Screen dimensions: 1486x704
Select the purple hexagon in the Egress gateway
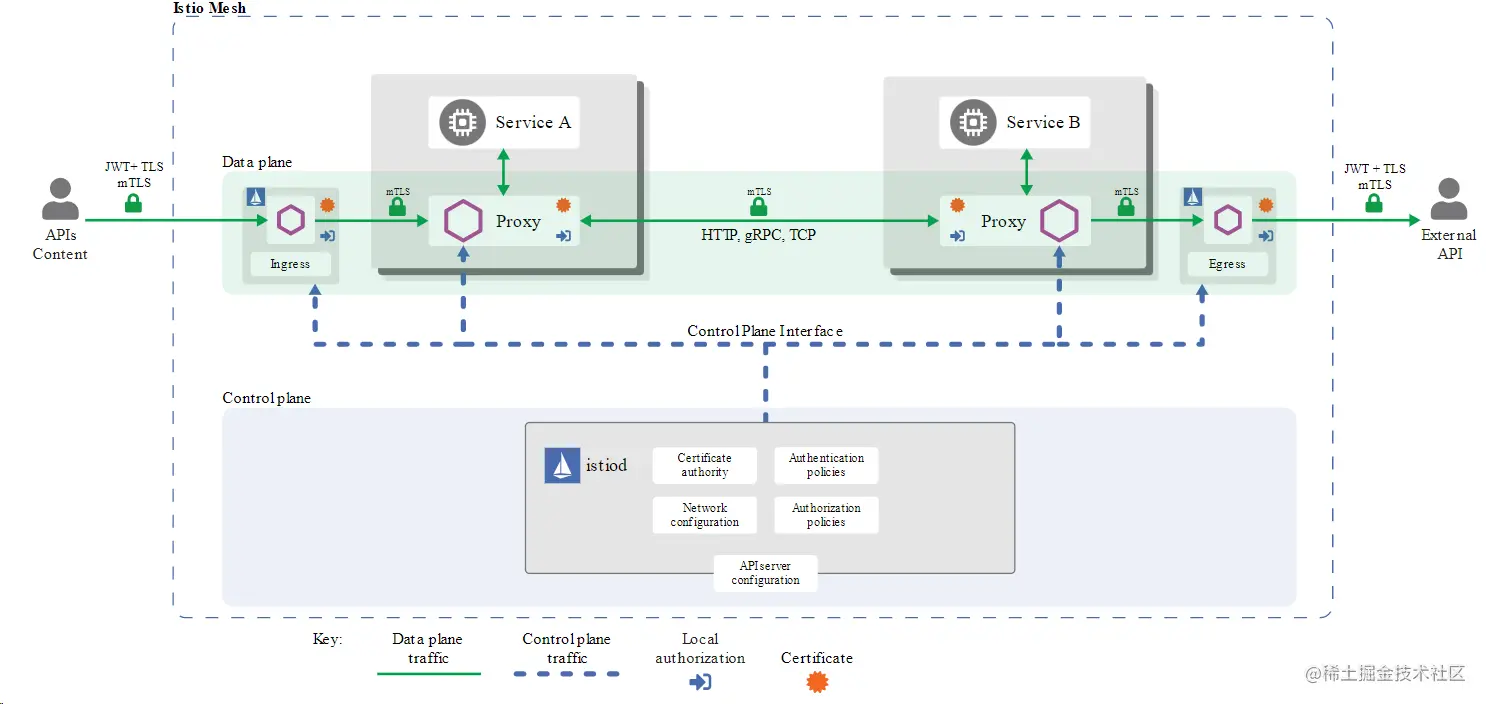[1228, 219]
